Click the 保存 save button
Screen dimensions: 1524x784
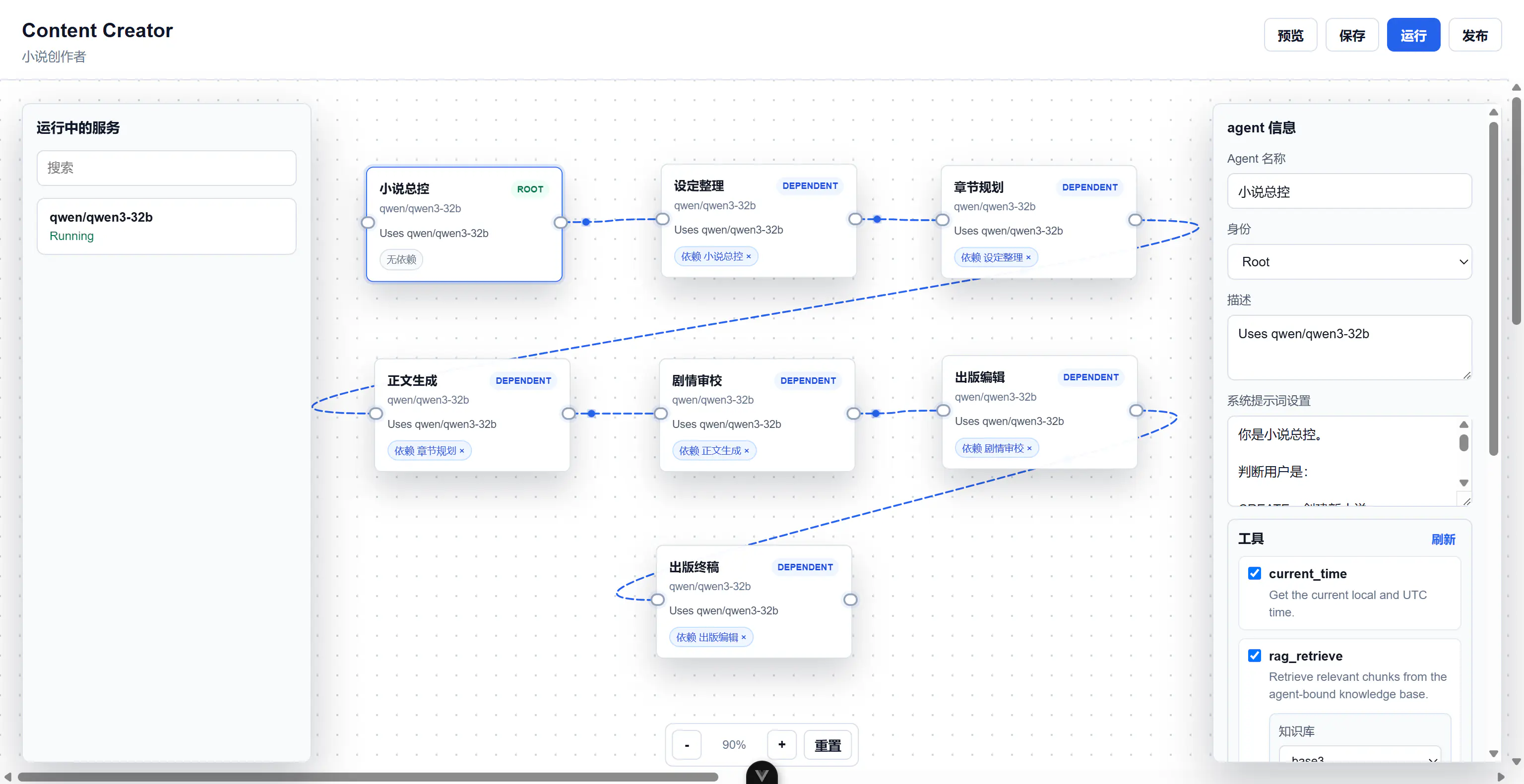tap(1351, 36)
